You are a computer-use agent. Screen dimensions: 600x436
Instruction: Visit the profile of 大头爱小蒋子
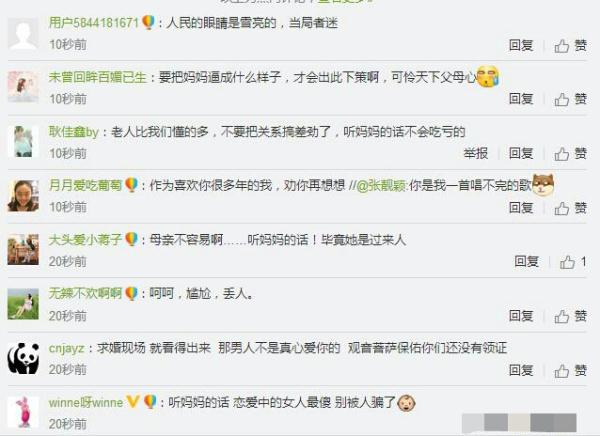coord(85,240)
